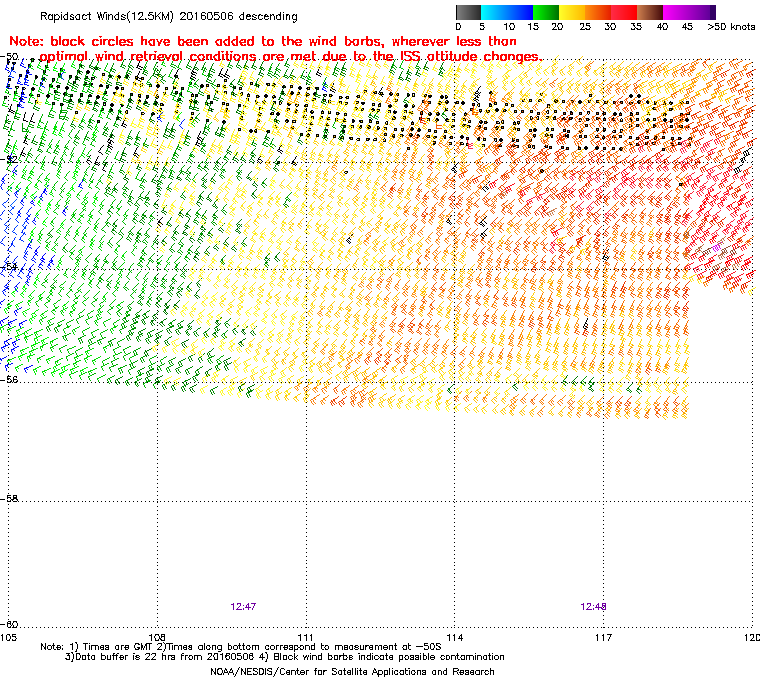Click the purple '12:47' time stamp
The width and height of the screenshot is (760, 688).
pyautogui.click(x=243, y=607)
